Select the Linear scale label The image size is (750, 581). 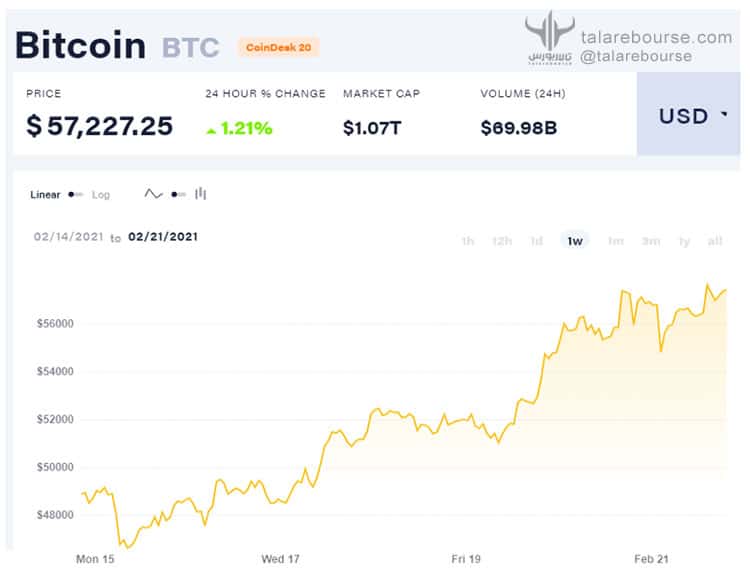click(x=45, y=195)
